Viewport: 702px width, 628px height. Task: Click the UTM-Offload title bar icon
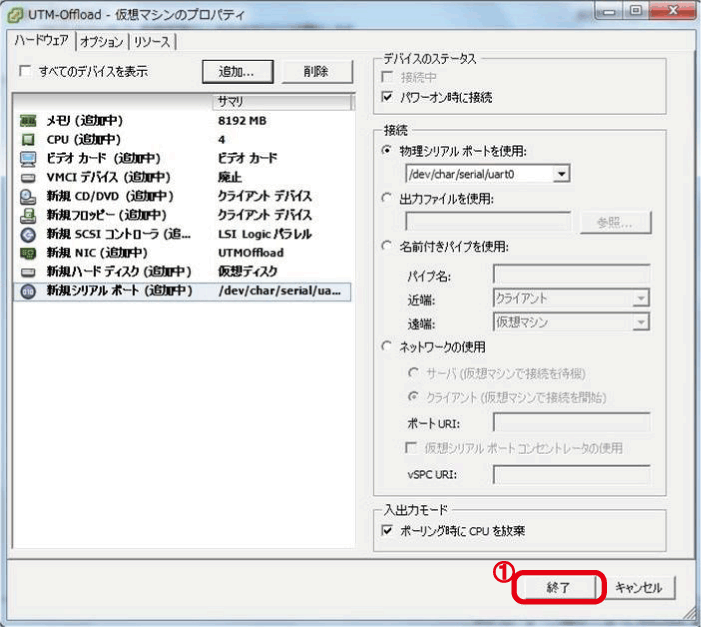click(15, 15)
